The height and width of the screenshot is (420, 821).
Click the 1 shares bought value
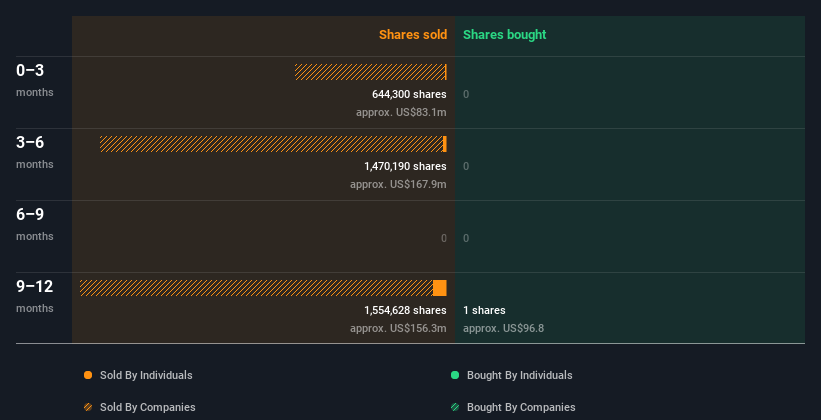point(484,310)
